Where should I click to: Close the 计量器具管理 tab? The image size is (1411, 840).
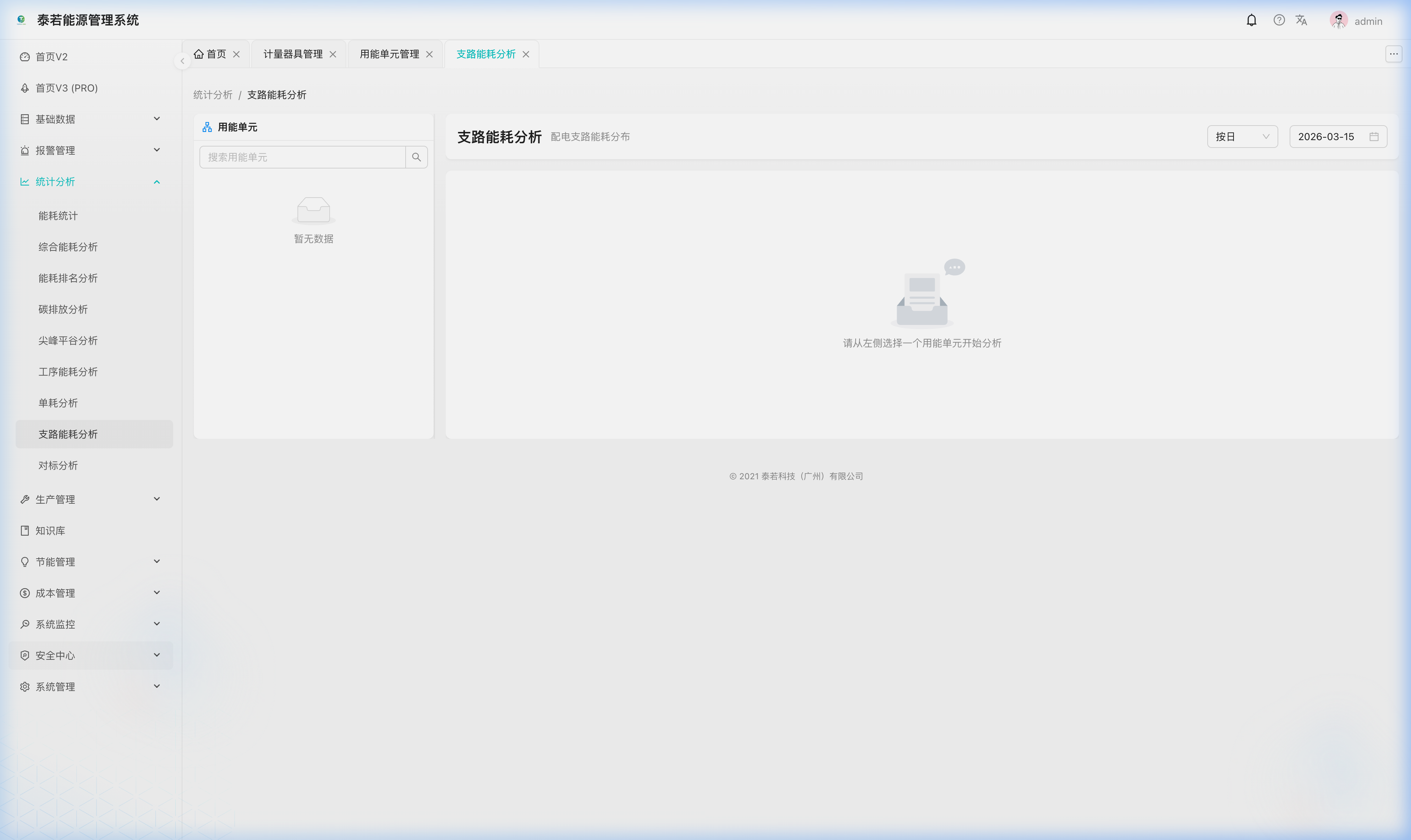pos(333,54)
